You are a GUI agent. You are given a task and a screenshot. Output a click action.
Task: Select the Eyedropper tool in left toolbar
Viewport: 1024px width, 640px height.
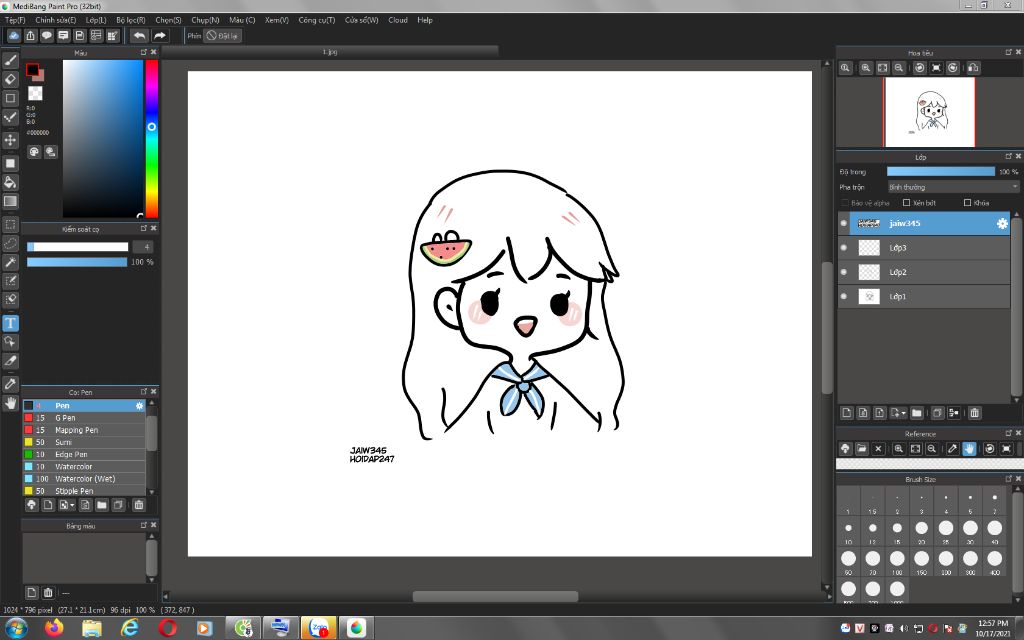(10, 384)
